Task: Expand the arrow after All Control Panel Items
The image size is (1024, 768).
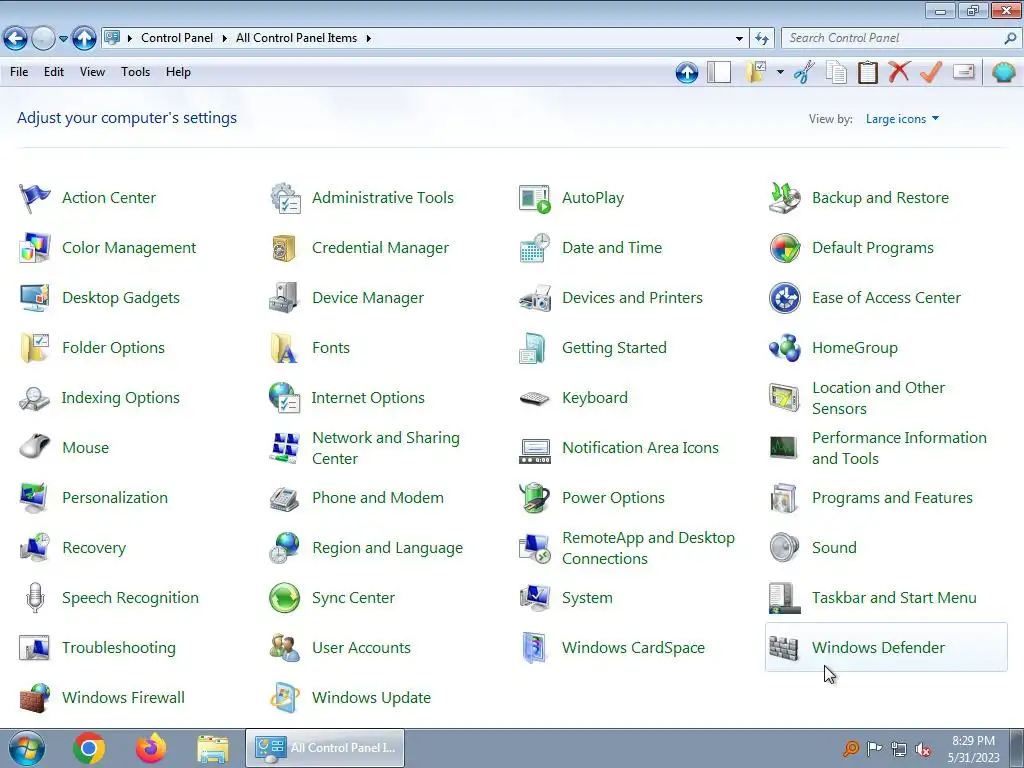Action: point(369,39)
